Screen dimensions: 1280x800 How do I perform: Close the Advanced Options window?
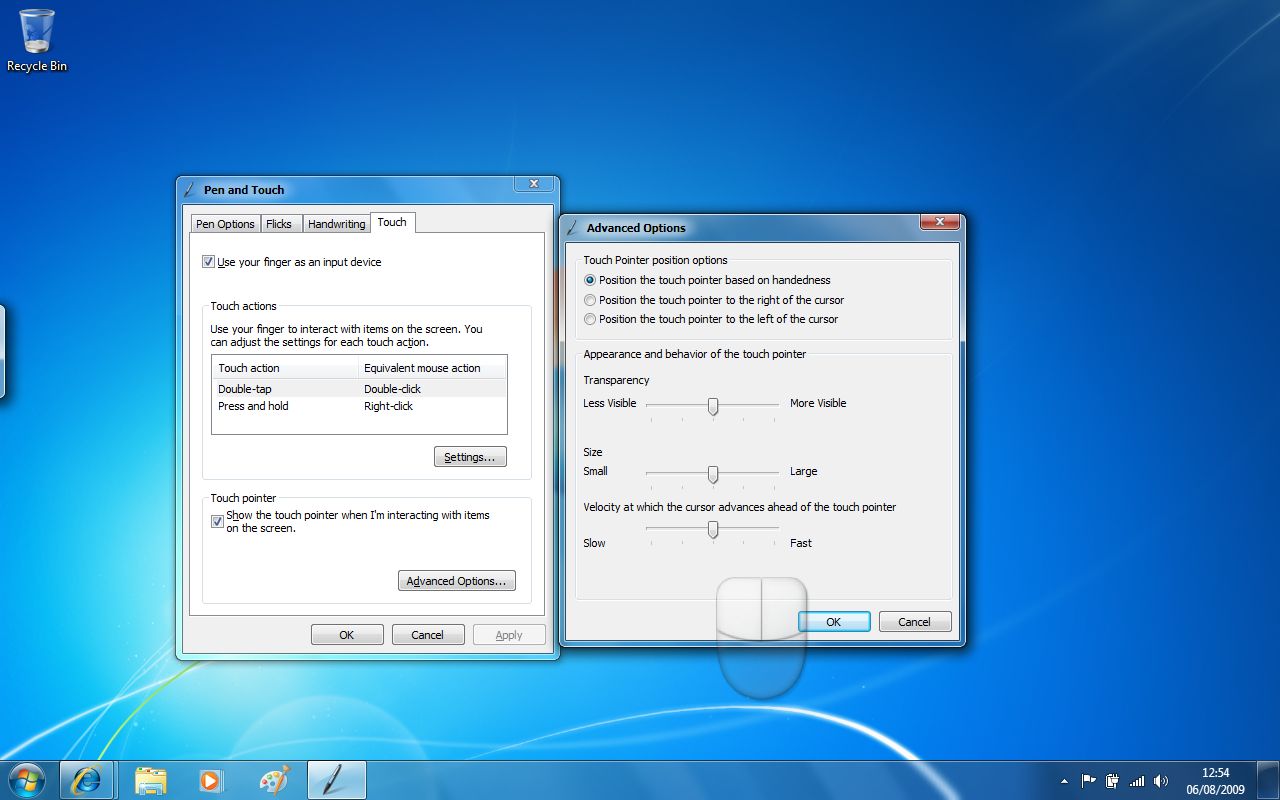point(940,222)
